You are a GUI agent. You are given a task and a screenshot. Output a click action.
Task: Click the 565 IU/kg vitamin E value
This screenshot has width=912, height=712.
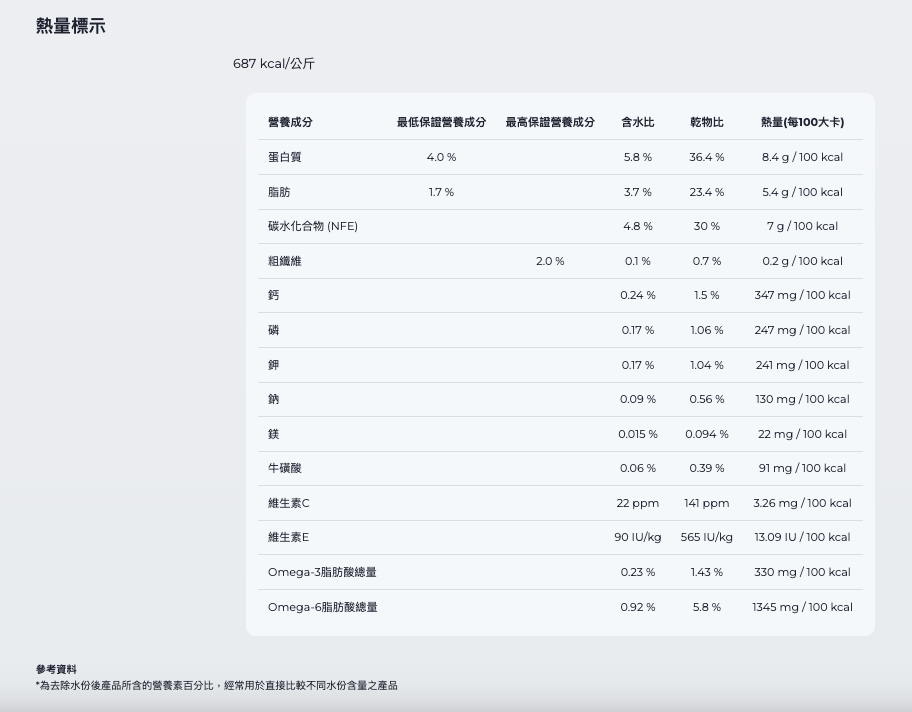click(x=706, y=537)
